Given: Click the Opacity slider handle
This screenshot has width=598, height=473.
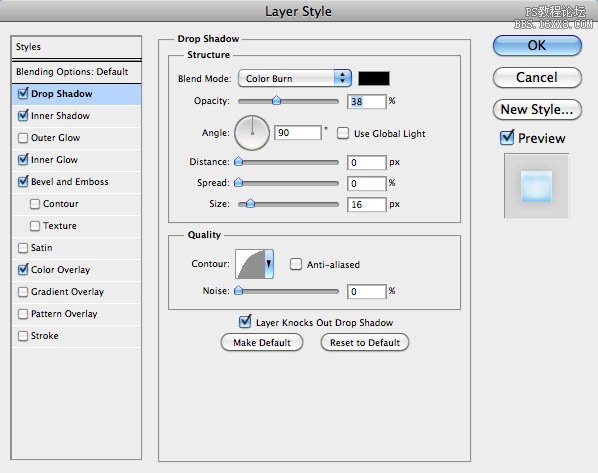Looking at the screenshot, I should 276,100.
